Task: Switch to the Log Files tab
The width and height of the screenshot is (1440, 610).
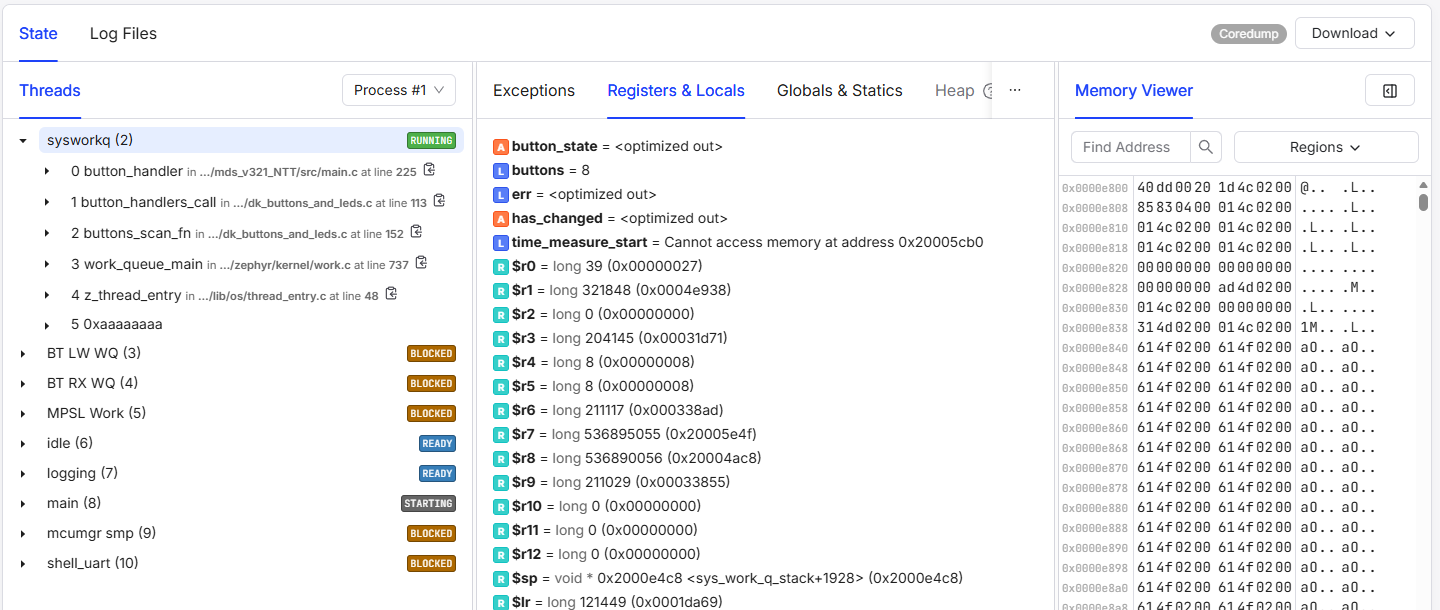Action: point(123,33)
